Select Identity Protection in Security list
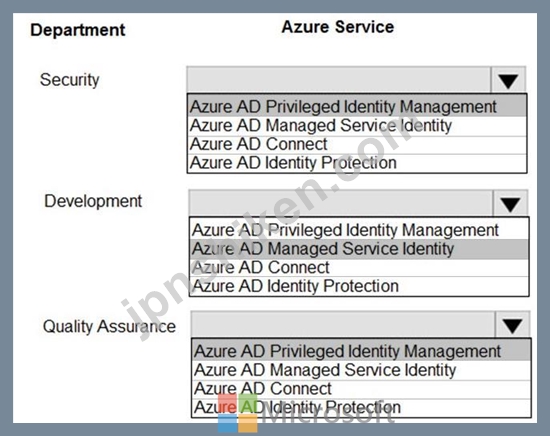Screen dimensions: 550x436 tap(357, 163)
